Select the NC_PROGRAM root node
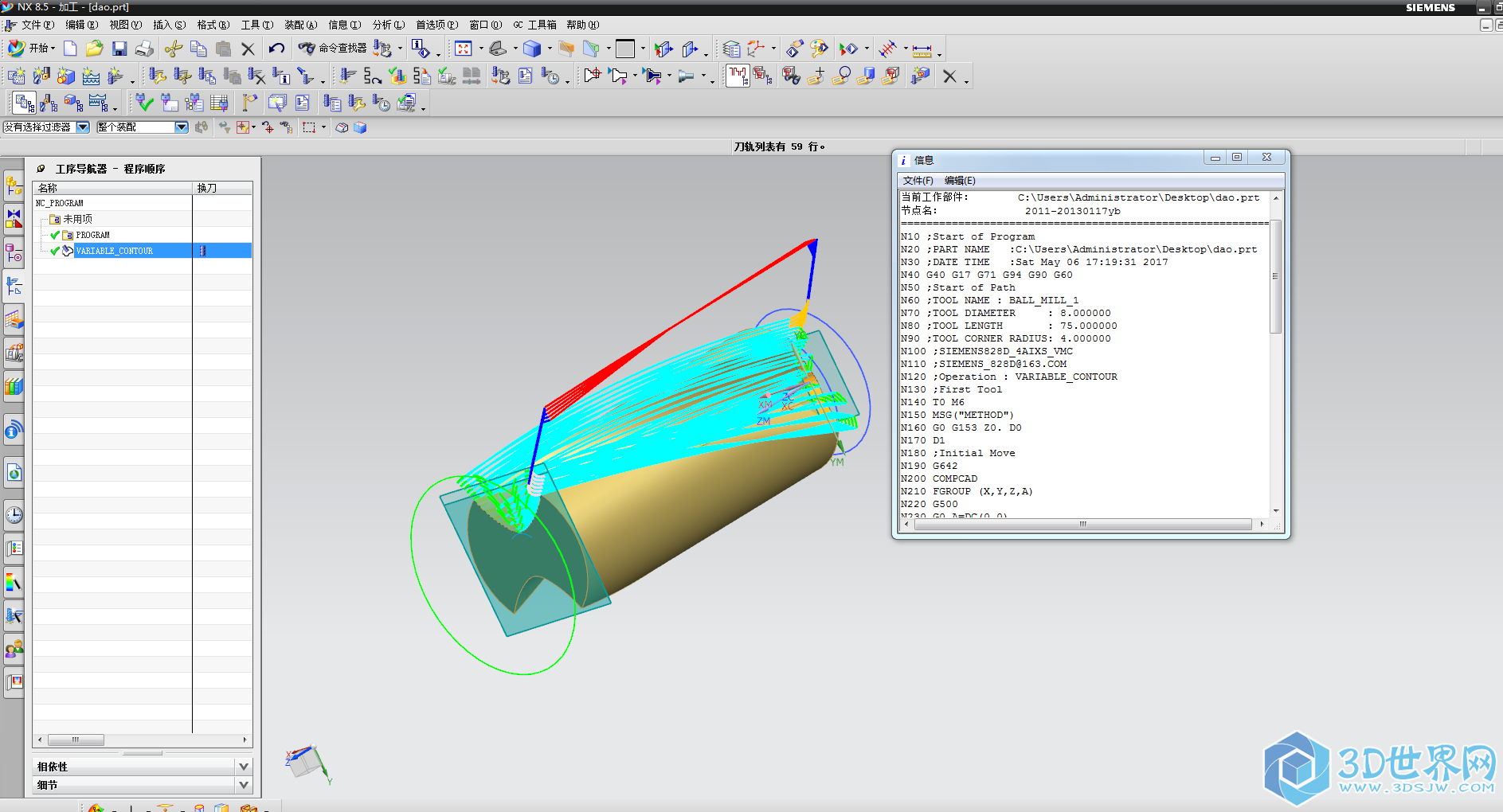Image resolution: width=1503 pixels, height=812 pixels. [x=59, y=203]
